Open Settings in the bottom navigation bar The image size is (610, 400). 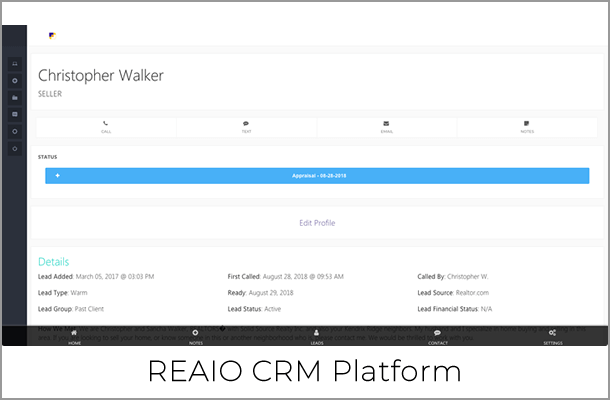553,337
